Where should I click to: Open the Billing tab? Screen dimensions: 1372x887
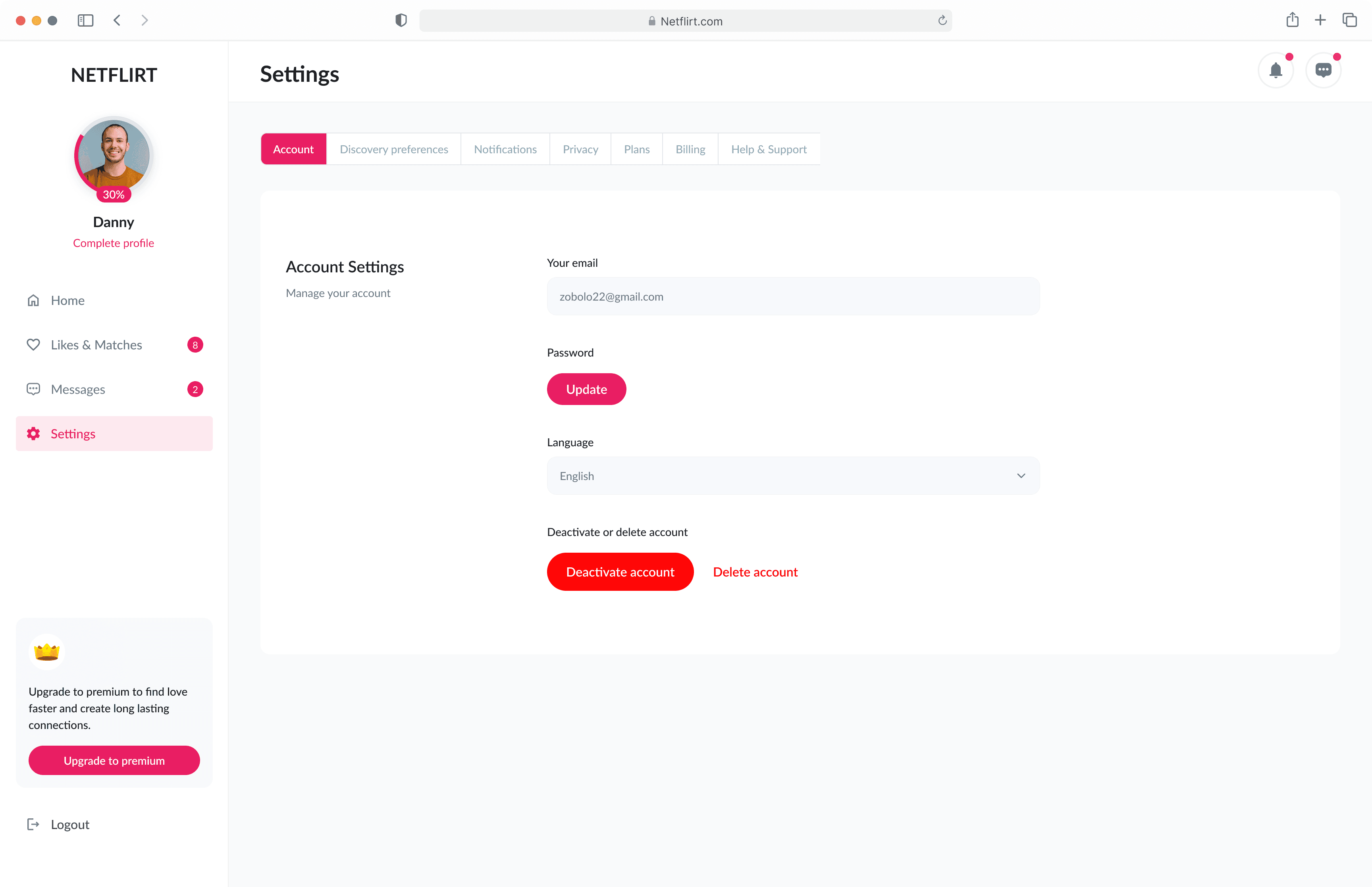coord(690,149)
